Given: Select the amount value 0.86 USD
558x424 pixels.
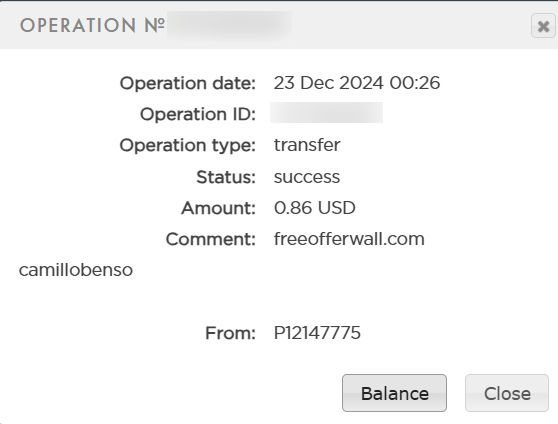Looking at the screenshot, I should [315, 208].
